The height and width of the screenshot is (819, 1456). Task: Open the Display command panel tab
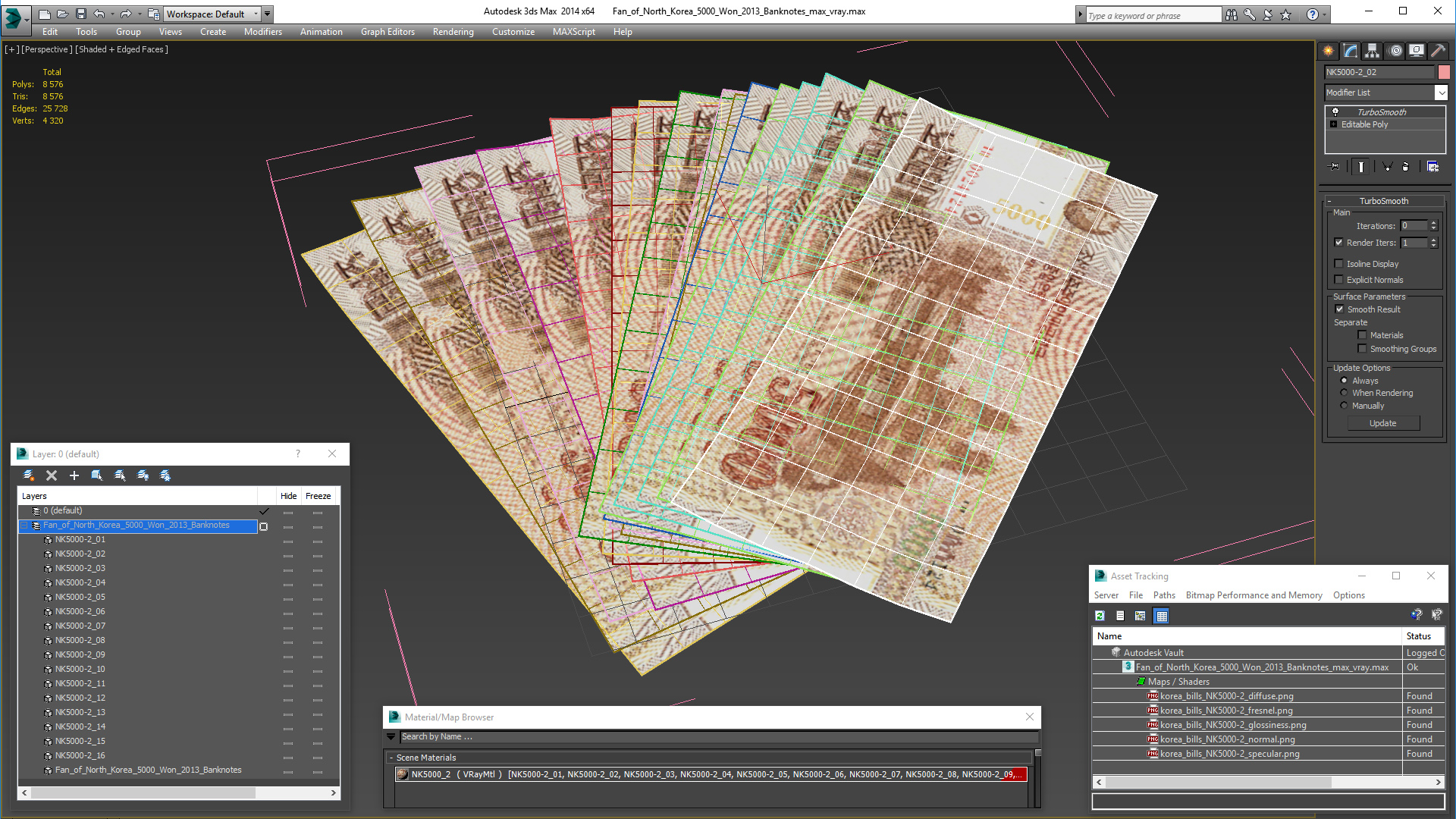(x=1417, y=51)
